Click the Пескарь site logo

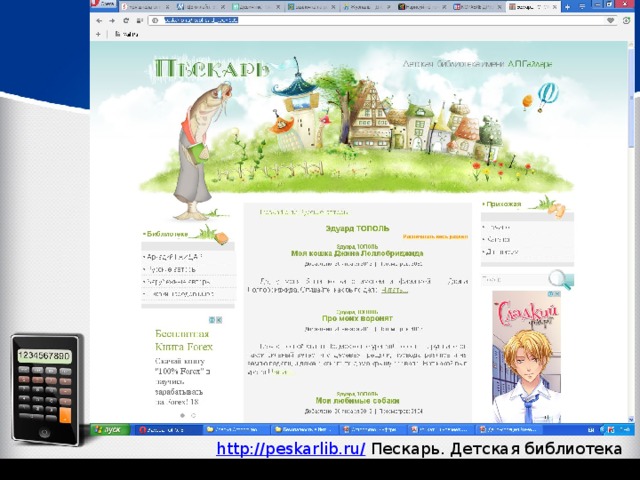pyautogui.click(x=212, y=68)
